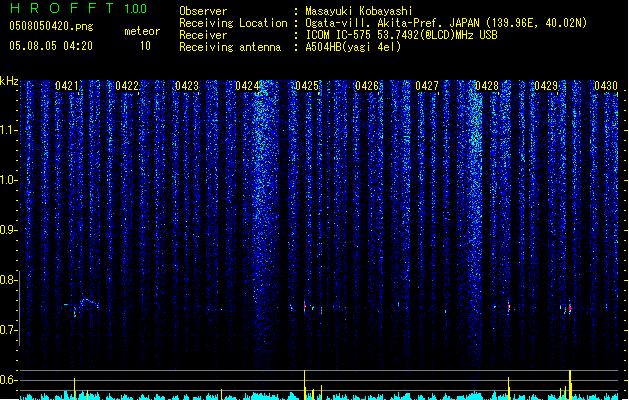
Task: Click the Ogata-vill. Akita-Pref. JAPAN location text
Action: [x=446, y=23]
